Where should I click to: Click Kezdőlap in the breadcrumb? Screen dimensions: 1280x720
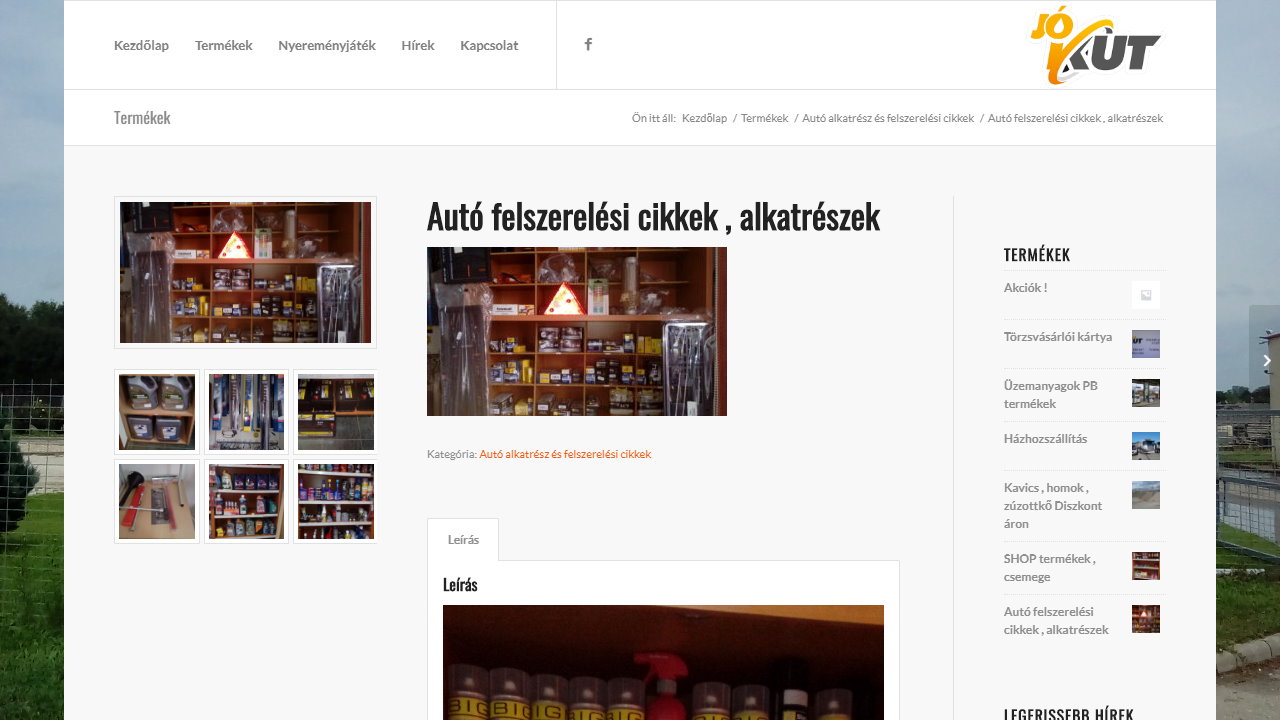(x=705, y=118)
